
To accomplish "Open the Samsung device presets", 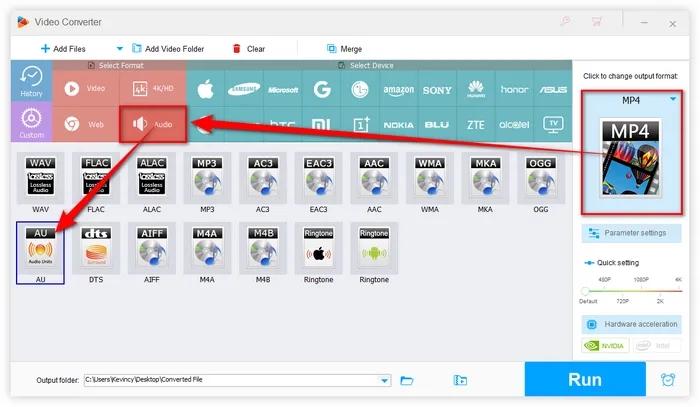I will (244, 89).
